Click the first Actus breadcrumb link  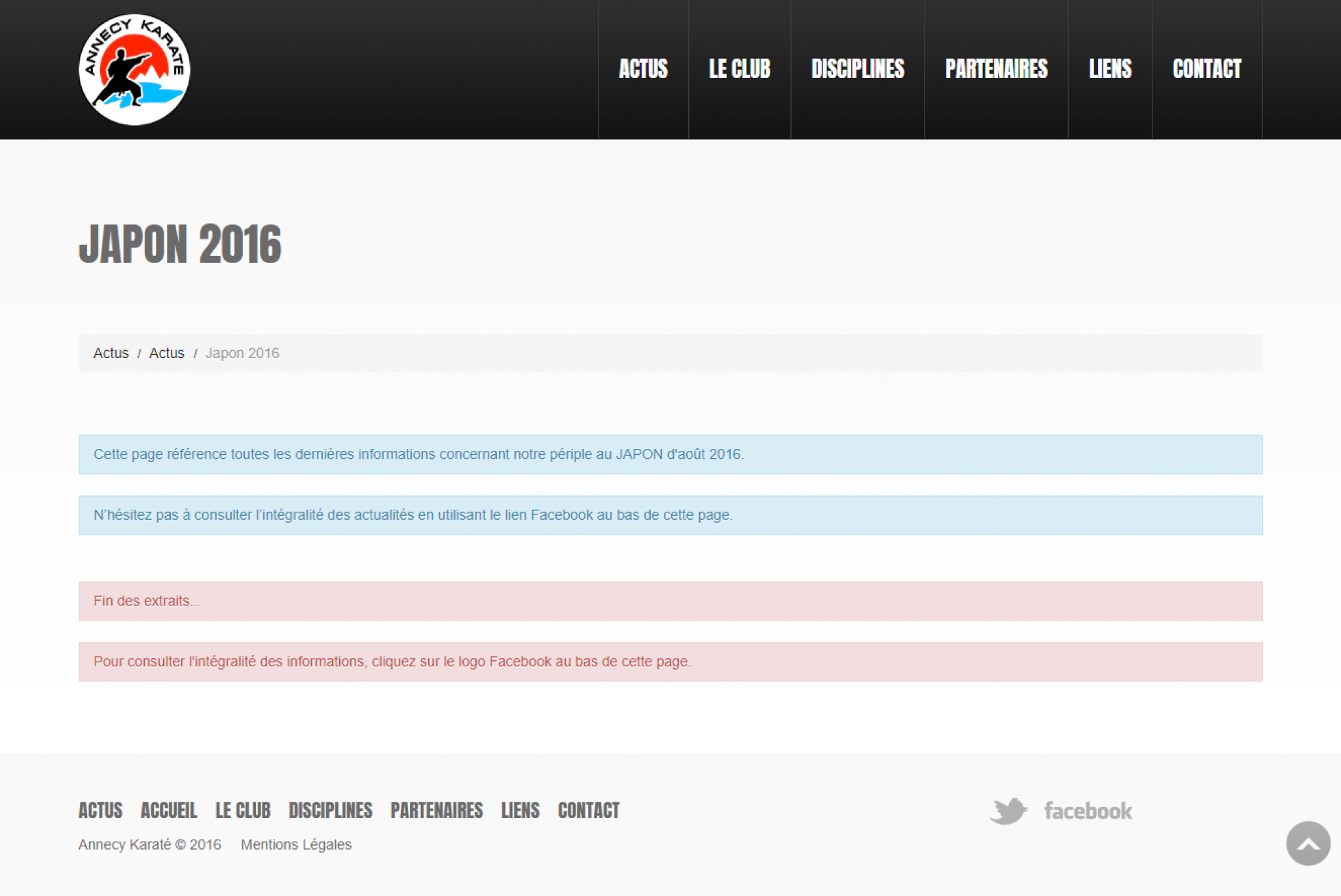click(x=111, y=353)
